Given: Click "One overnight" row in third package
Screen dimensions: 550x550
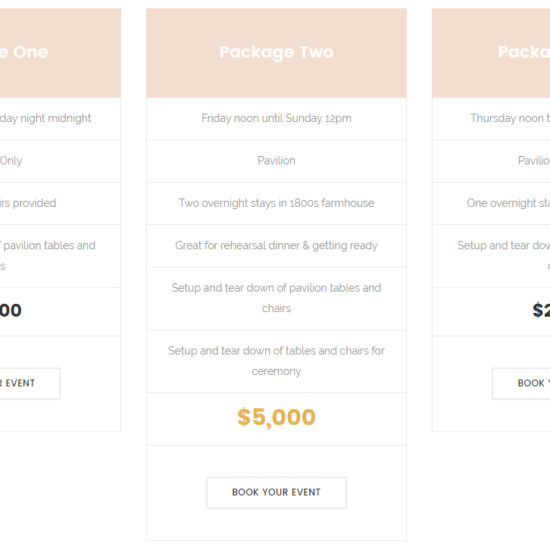Looking at the screenshot, I should (491, 203).
